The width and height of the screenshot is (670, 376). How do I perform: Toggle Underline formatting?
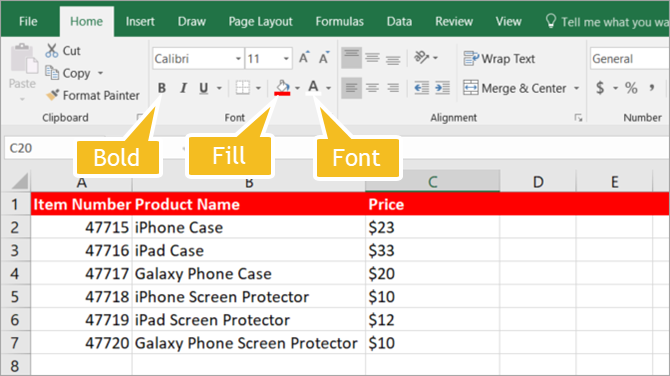tap(204, 88)
